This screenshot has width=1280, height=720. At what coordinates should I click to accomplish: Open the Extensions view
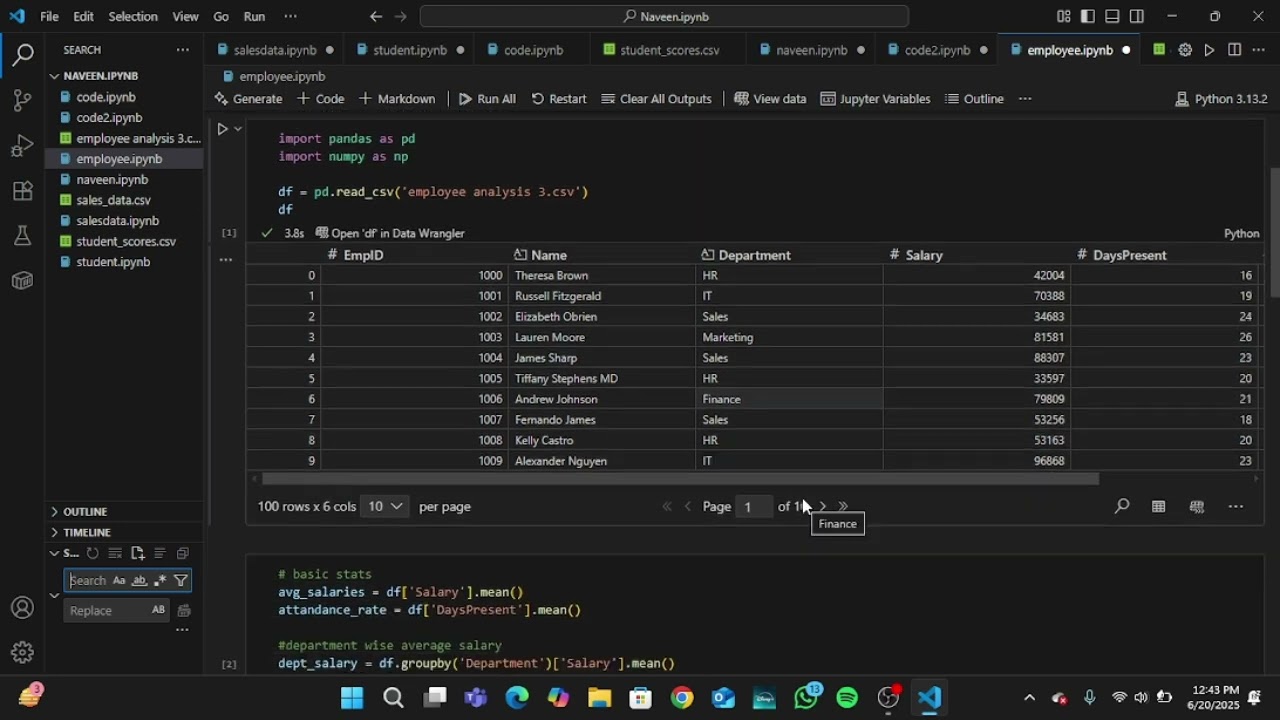pyautogui.click(x=22, y=191)
